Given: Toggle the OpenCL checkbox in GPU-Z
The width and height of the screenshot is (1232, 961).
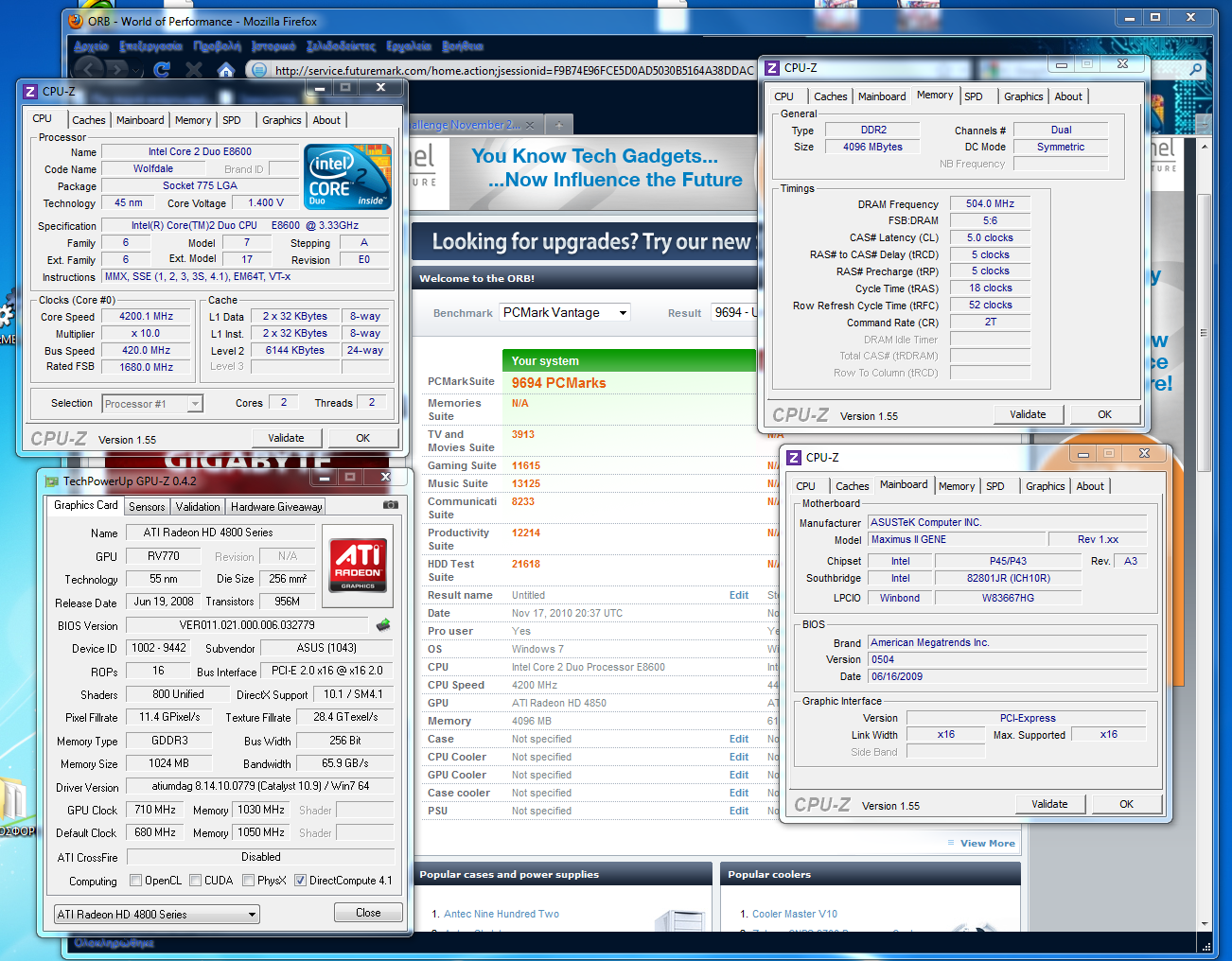Looking at the screenshot, I should pyautogui.click(x=135, y=881).
